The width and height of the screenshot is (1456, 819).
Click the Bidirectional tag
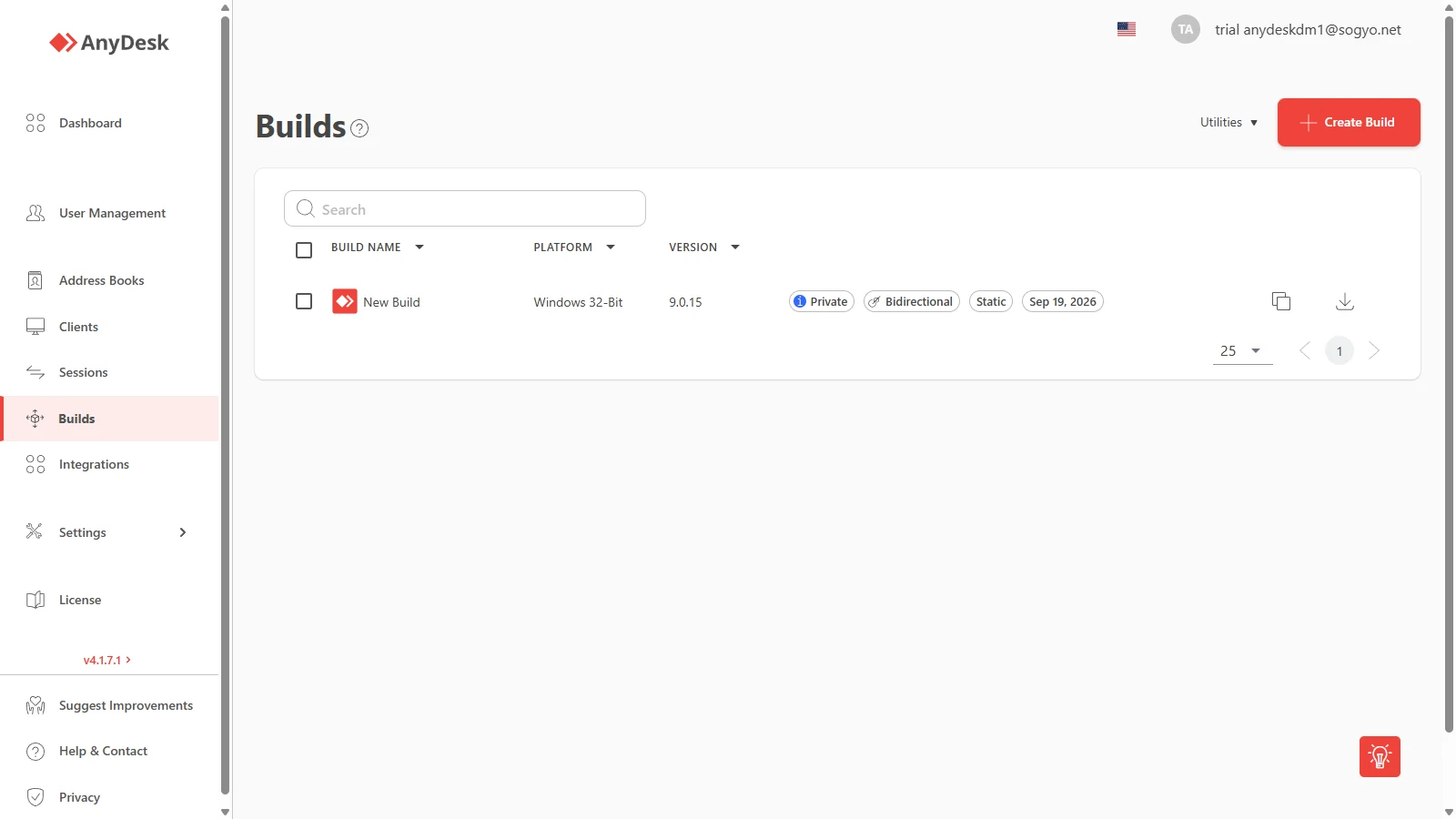pyautogui.click(x=912, y=301)
